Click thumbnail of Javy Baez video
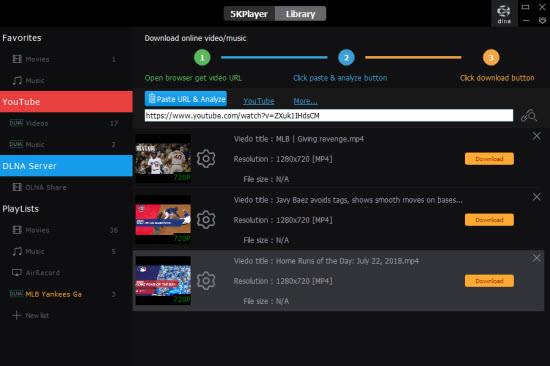Viewport: 550px width, 366px height. click(x=163, y=220)
